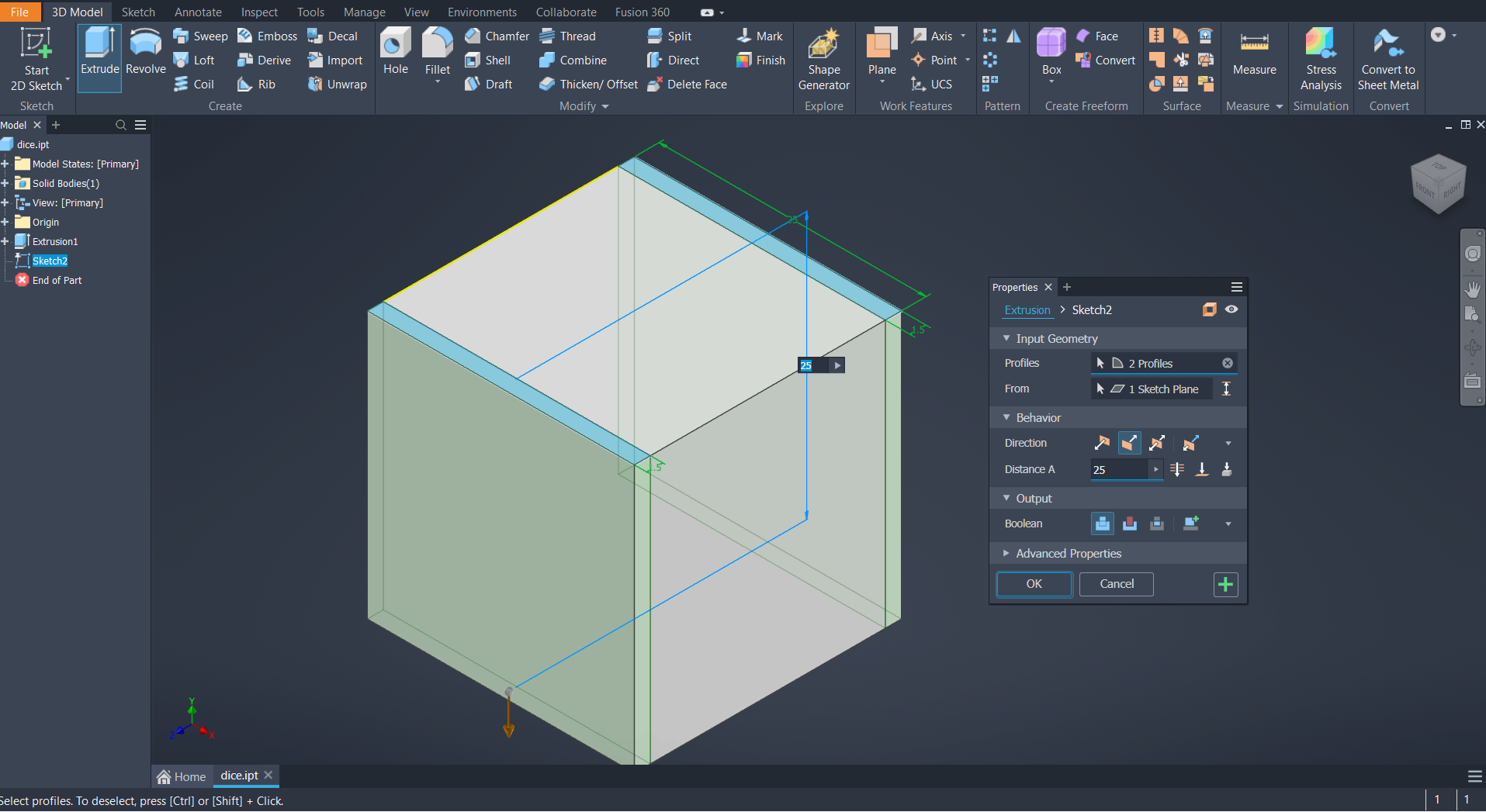This screenshot has height=812, width=1486.
Task: Click the ViewCube in viewport
Action: coord(1438,184)
